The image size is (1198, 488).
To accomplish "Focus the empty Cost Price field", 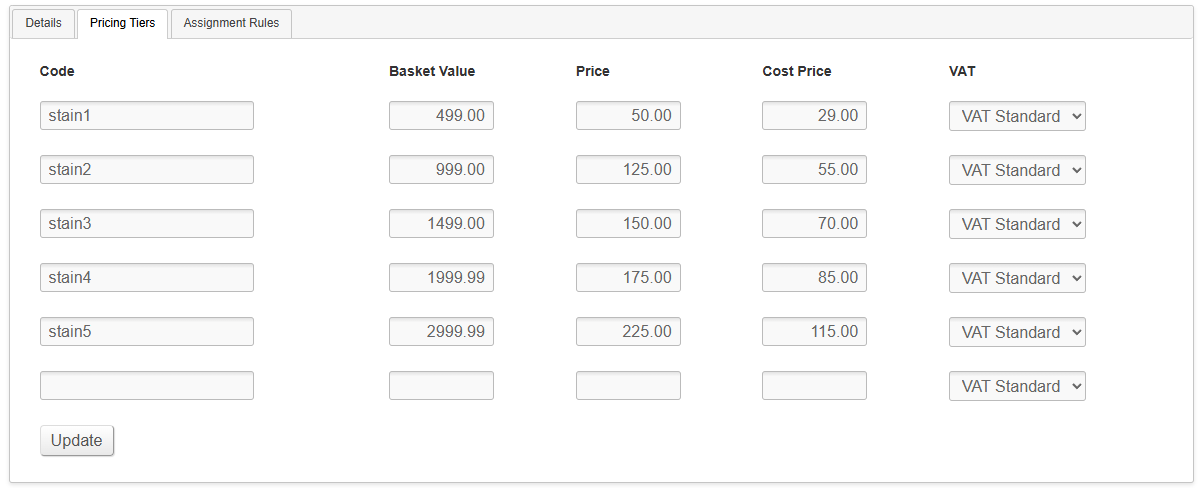I will (814, 386).
